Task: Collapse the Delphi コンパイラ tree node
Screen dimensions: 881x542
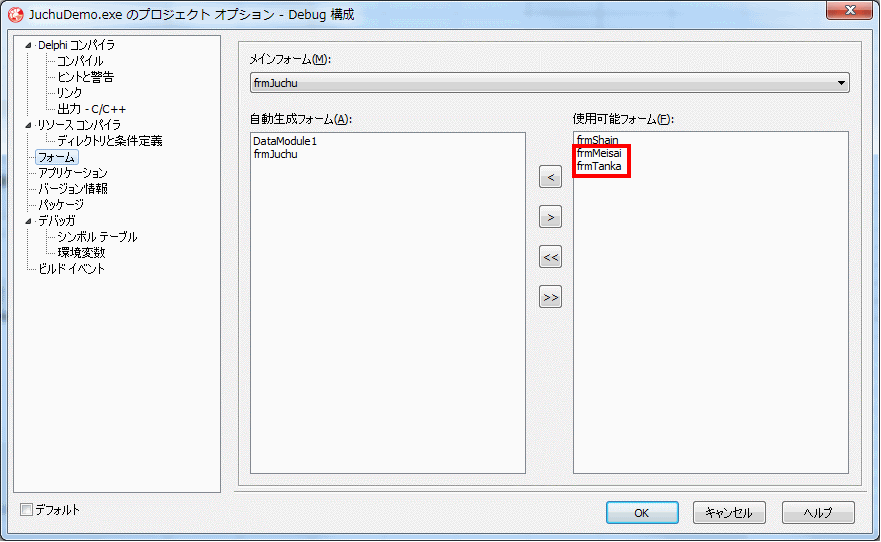Action: (x=28, y=45)
